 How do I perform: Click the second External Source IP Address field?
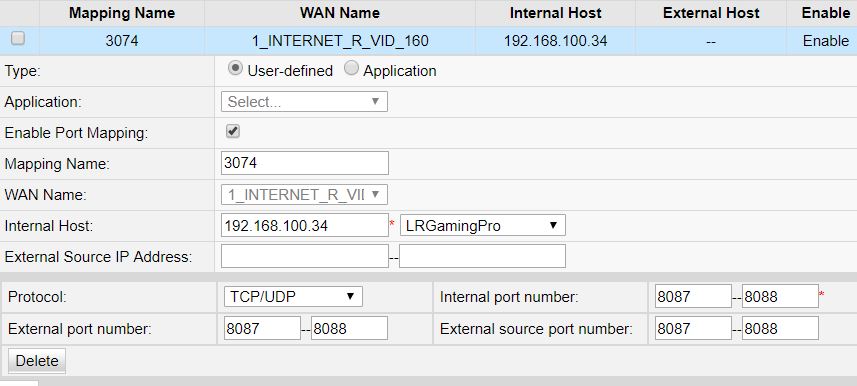(x=482, y=256)
